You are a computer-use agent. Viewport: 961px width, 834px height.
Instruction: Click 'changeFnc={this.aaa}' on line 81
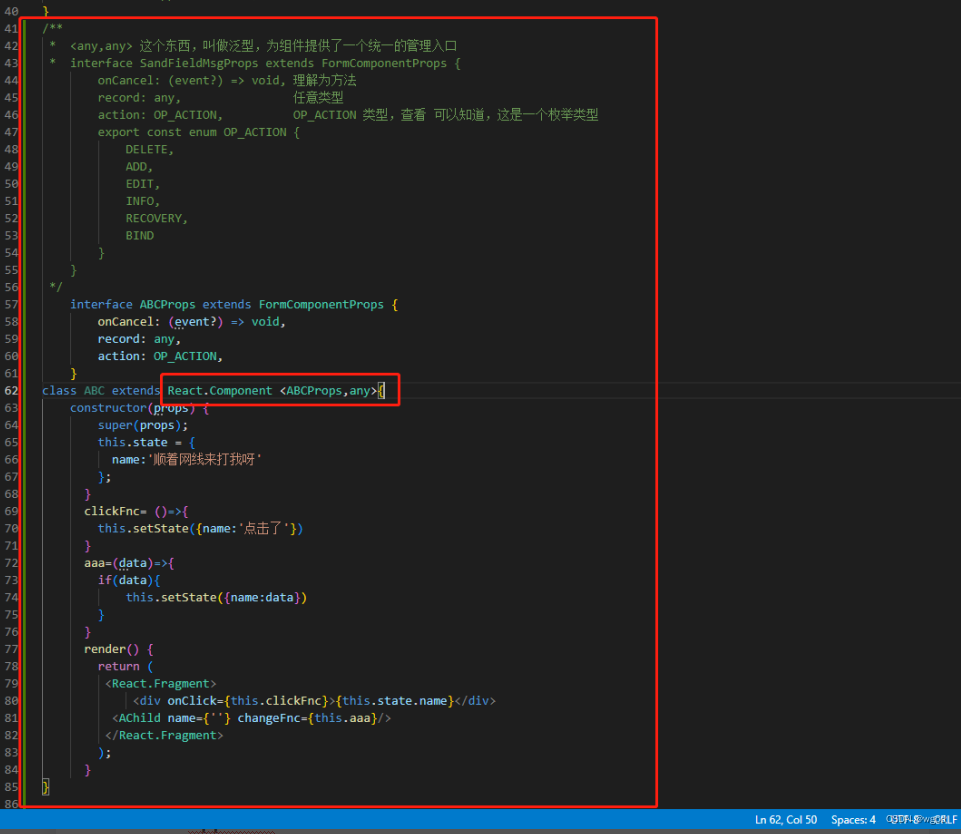point(307,718)
